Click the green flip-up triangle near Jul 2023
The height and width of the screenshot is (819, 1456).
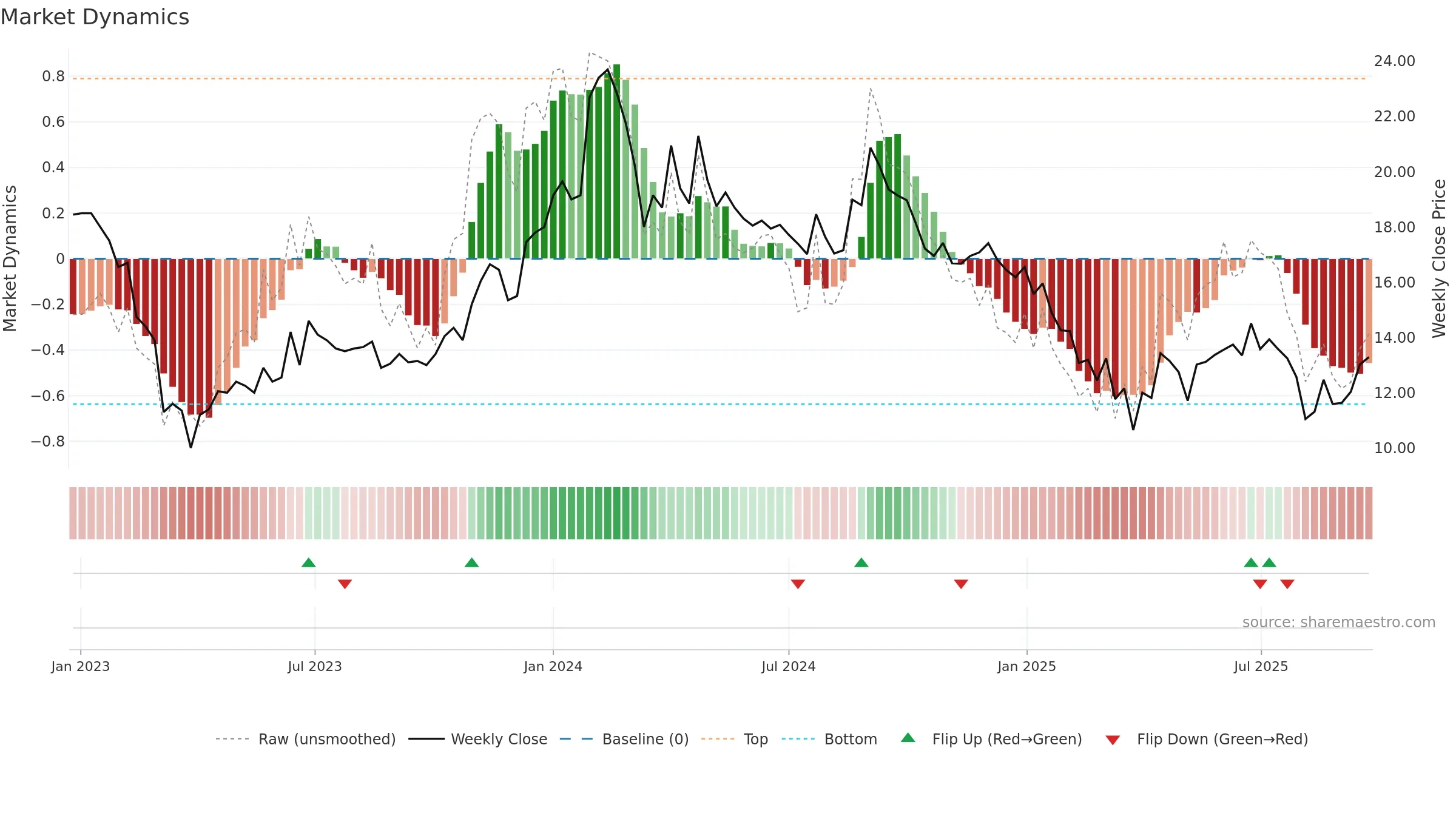(x=309, y=562)
